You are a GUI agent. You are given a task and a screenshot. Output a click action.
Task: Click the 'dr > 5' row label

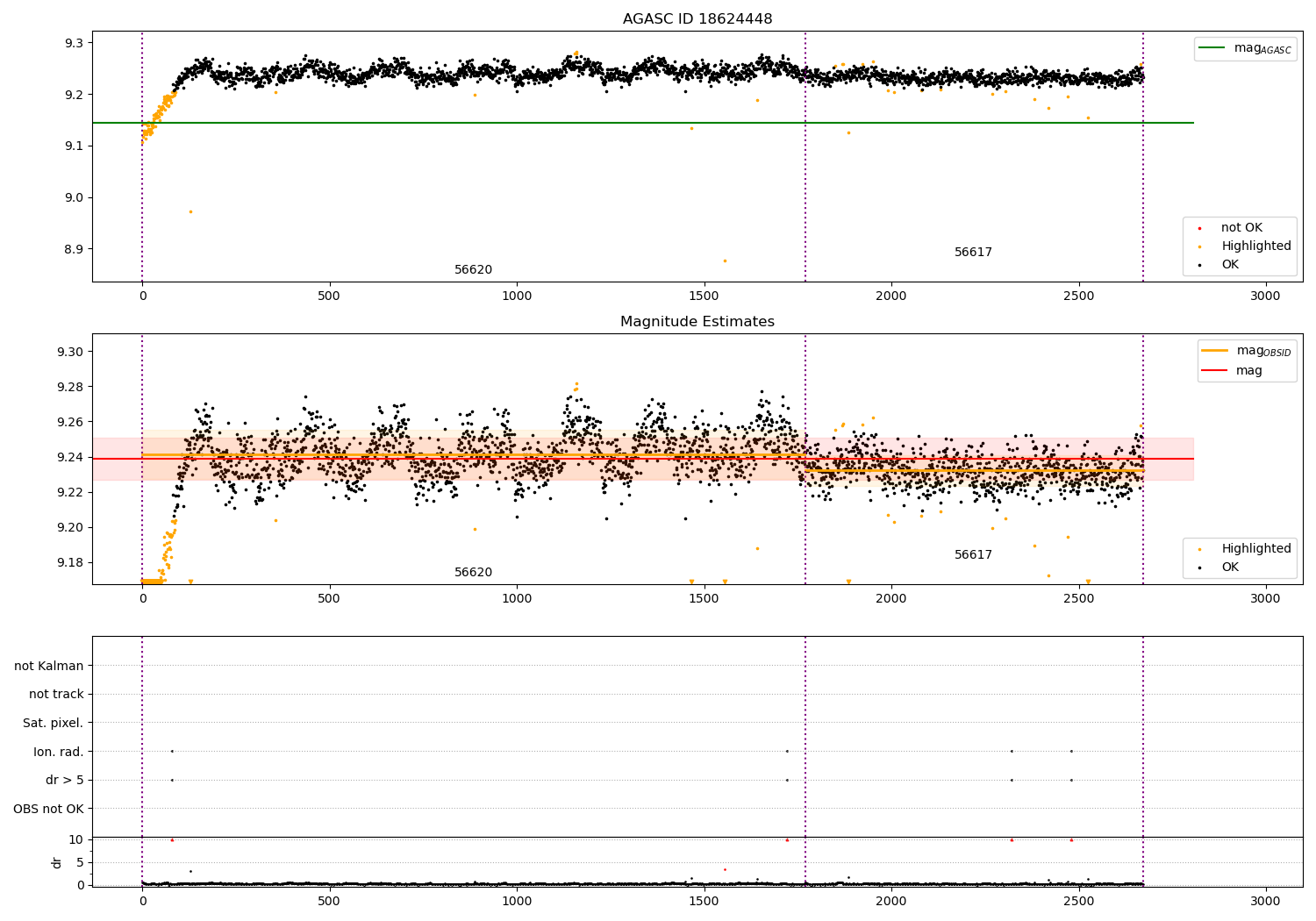65,781
